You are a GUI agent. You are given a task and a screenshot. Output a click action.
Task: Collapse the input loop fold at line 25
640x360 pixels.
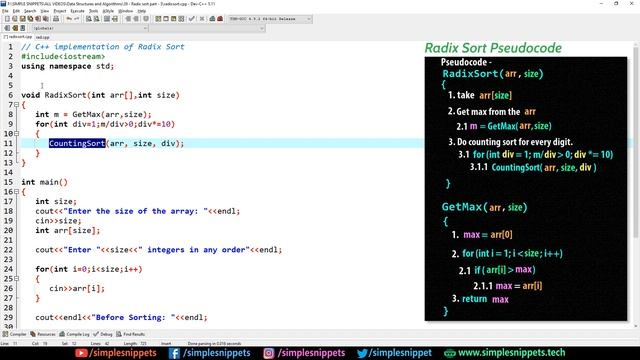coord(17,279)
